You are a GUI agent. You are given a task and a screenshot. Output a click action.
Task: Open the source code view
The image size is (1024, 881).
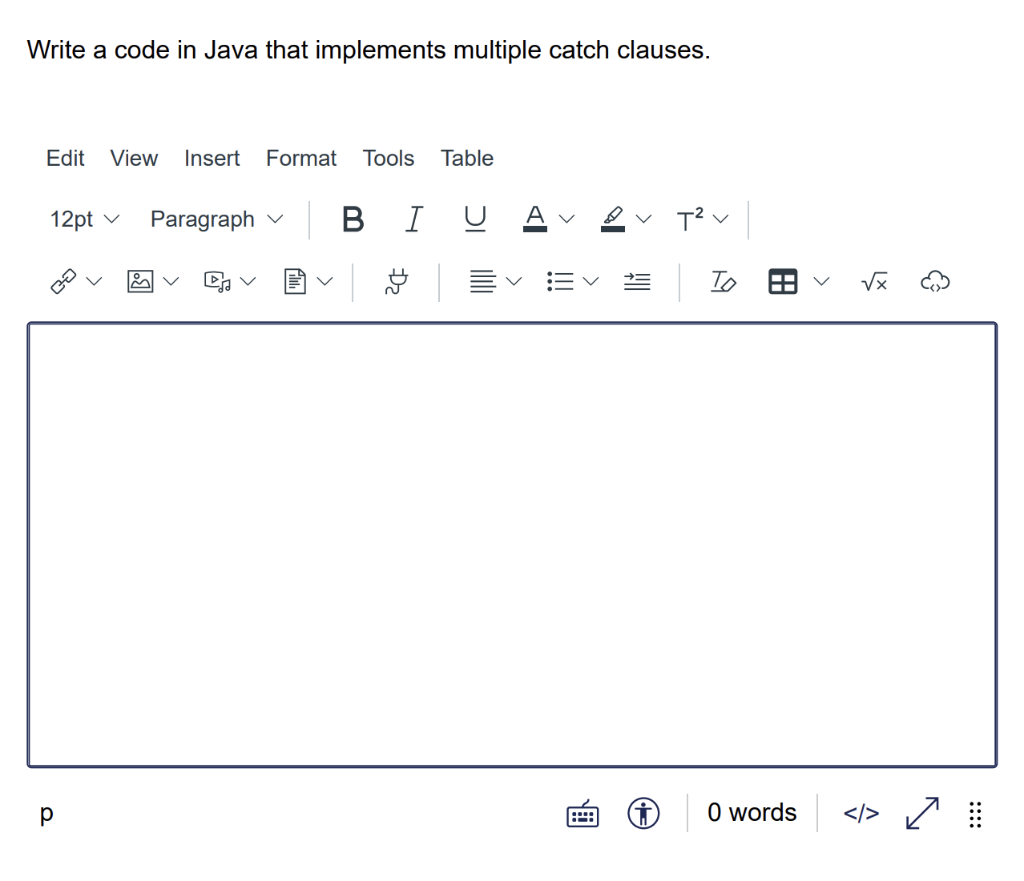coord(860,814)
